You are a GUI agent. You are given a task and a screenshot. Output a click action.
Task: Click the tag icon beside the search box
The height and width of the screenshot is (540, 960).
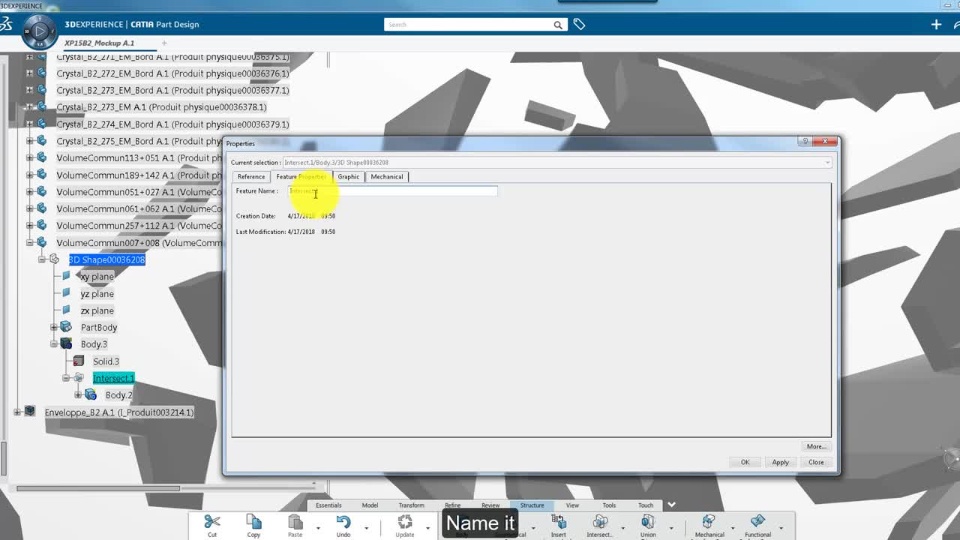pos(579,24)
